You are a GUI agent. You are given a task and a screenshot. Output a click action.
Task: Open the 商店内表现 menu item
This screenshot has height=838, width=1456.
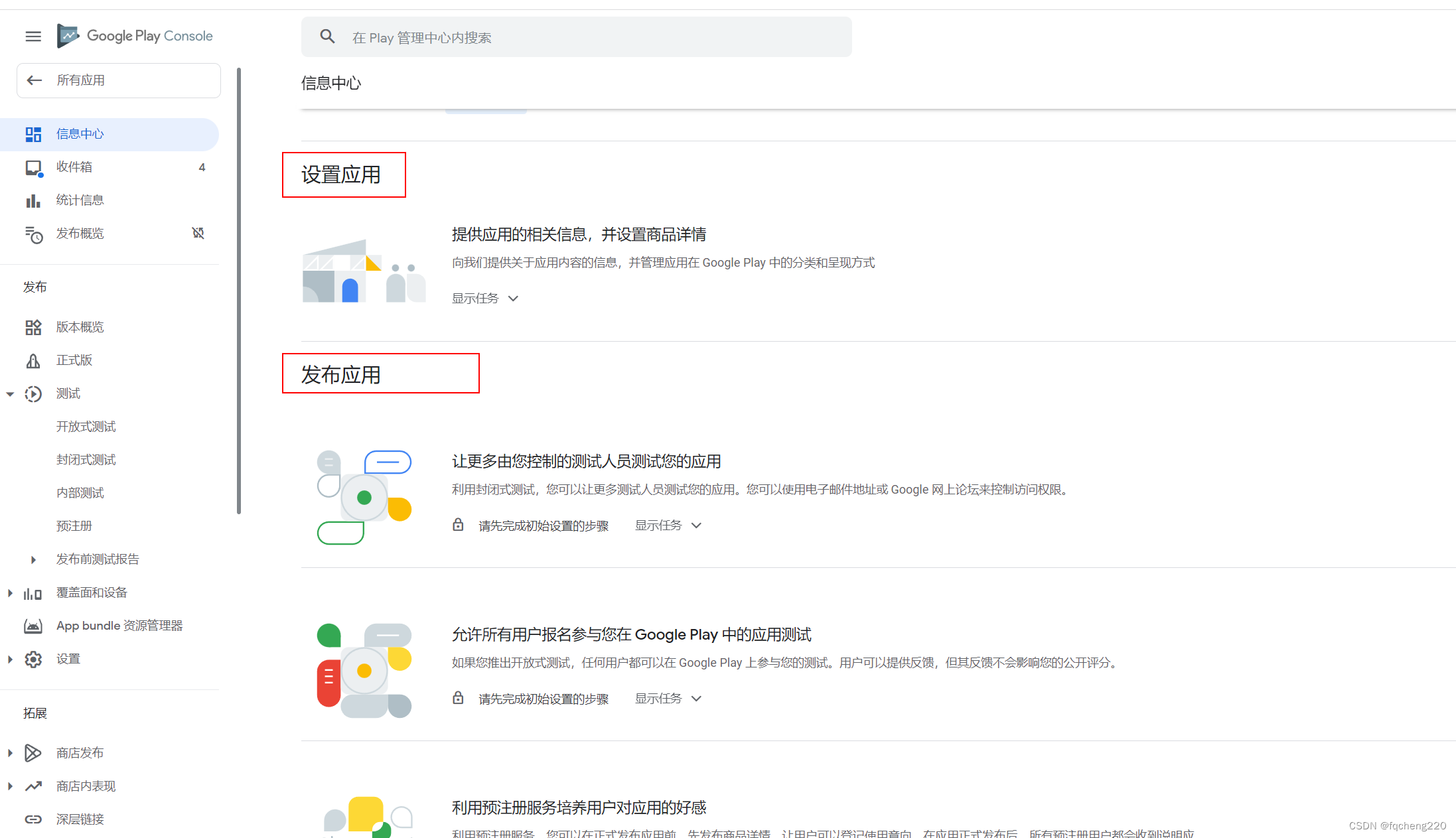[85, 786]
